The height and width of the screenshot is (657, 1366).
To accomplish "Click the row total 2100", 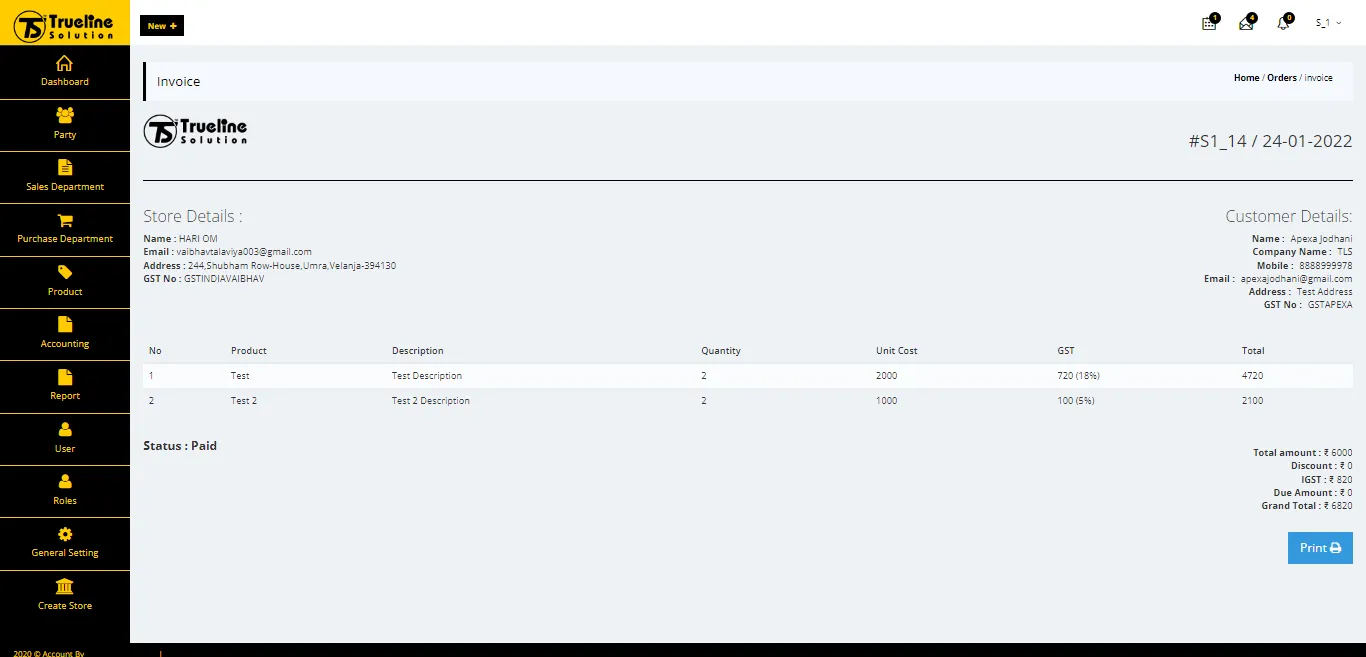I will pos(1252,401).
